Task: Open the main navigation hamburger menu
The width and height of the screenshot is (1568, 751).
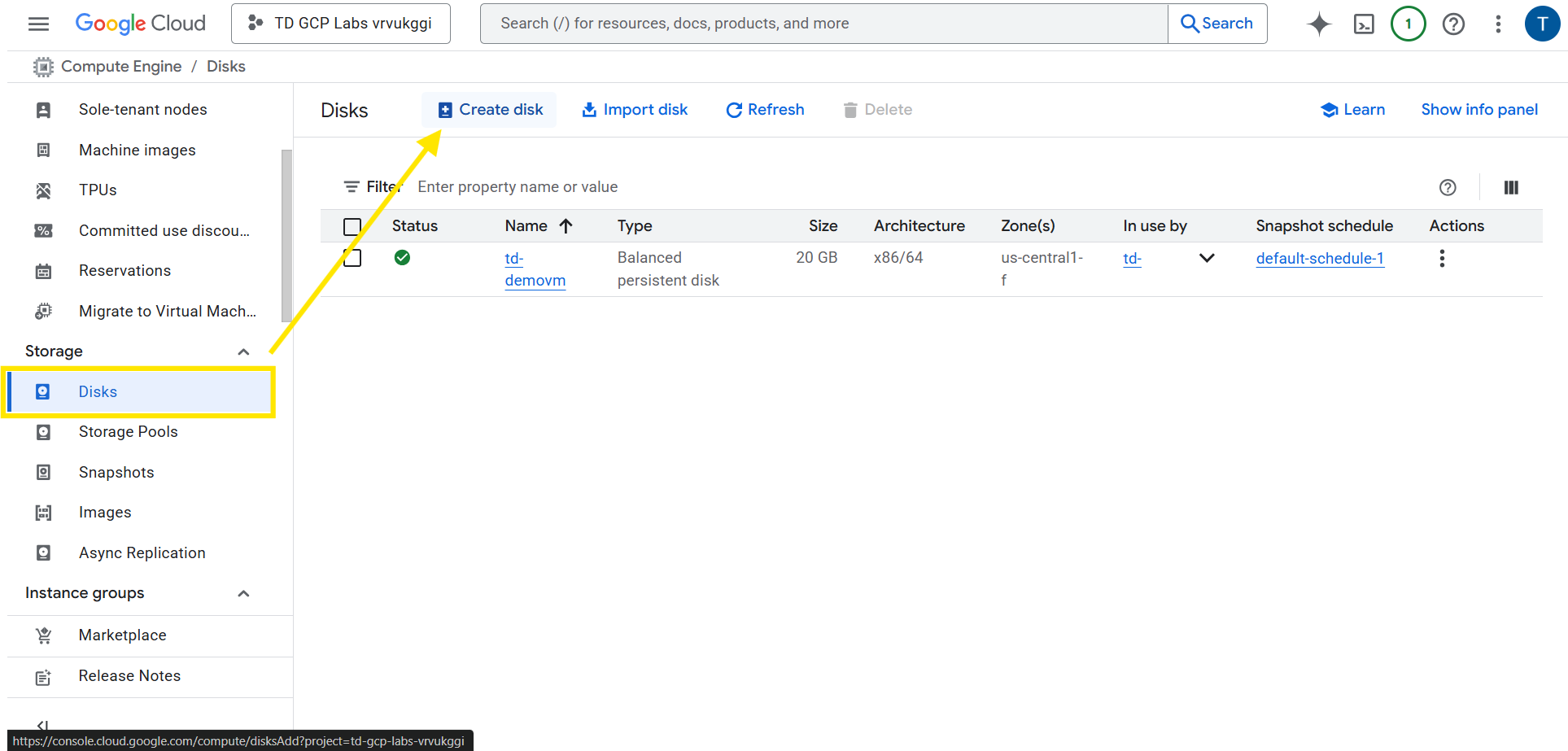Action: 38,24
